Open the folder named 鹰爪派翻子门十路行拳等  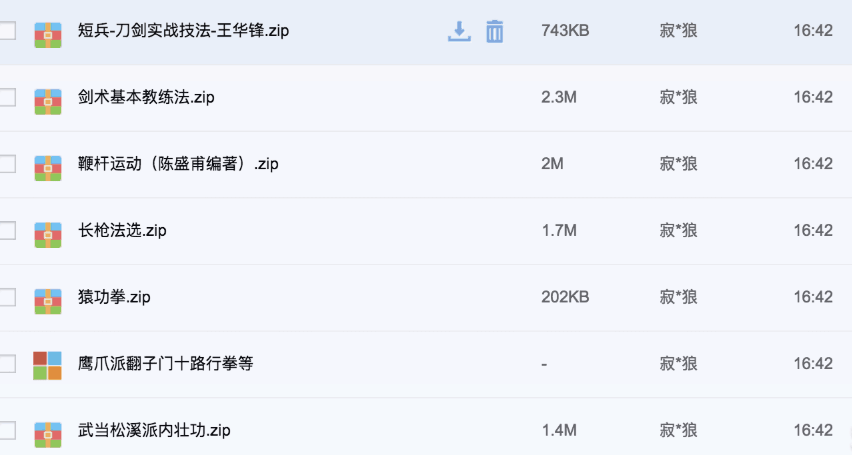166,364
